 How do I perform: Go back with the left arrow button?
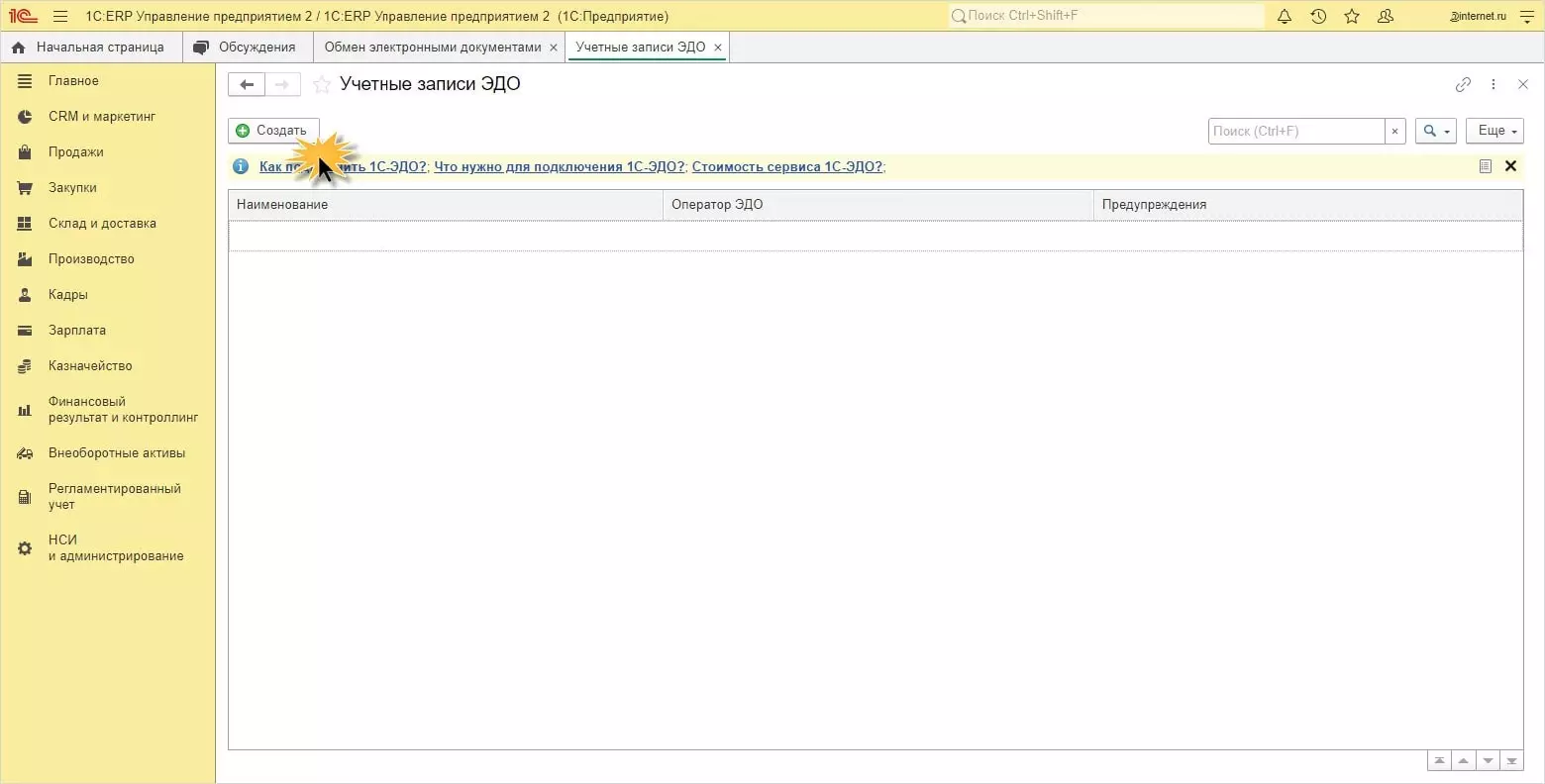click(247, 85)
